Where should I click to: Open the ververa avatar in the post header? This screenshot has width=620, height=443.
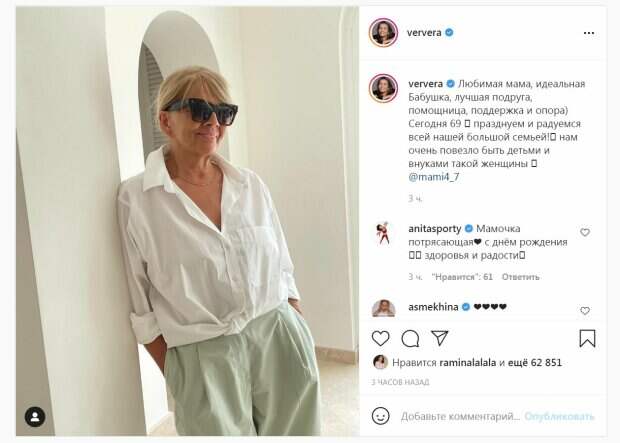tap(383, 32)
